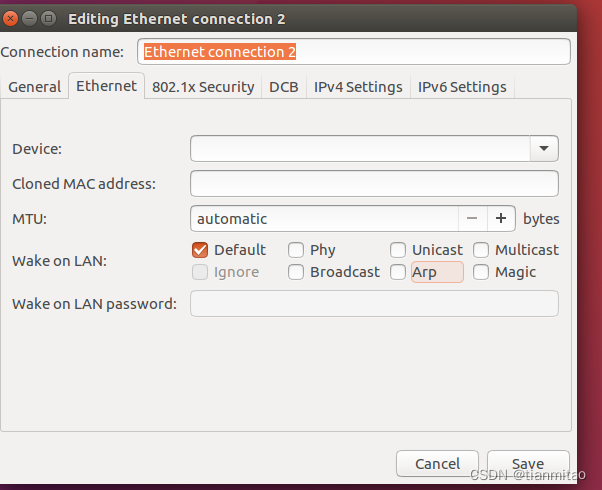
Task: Enable the Phy checkbox
Action: click(296, 250)
